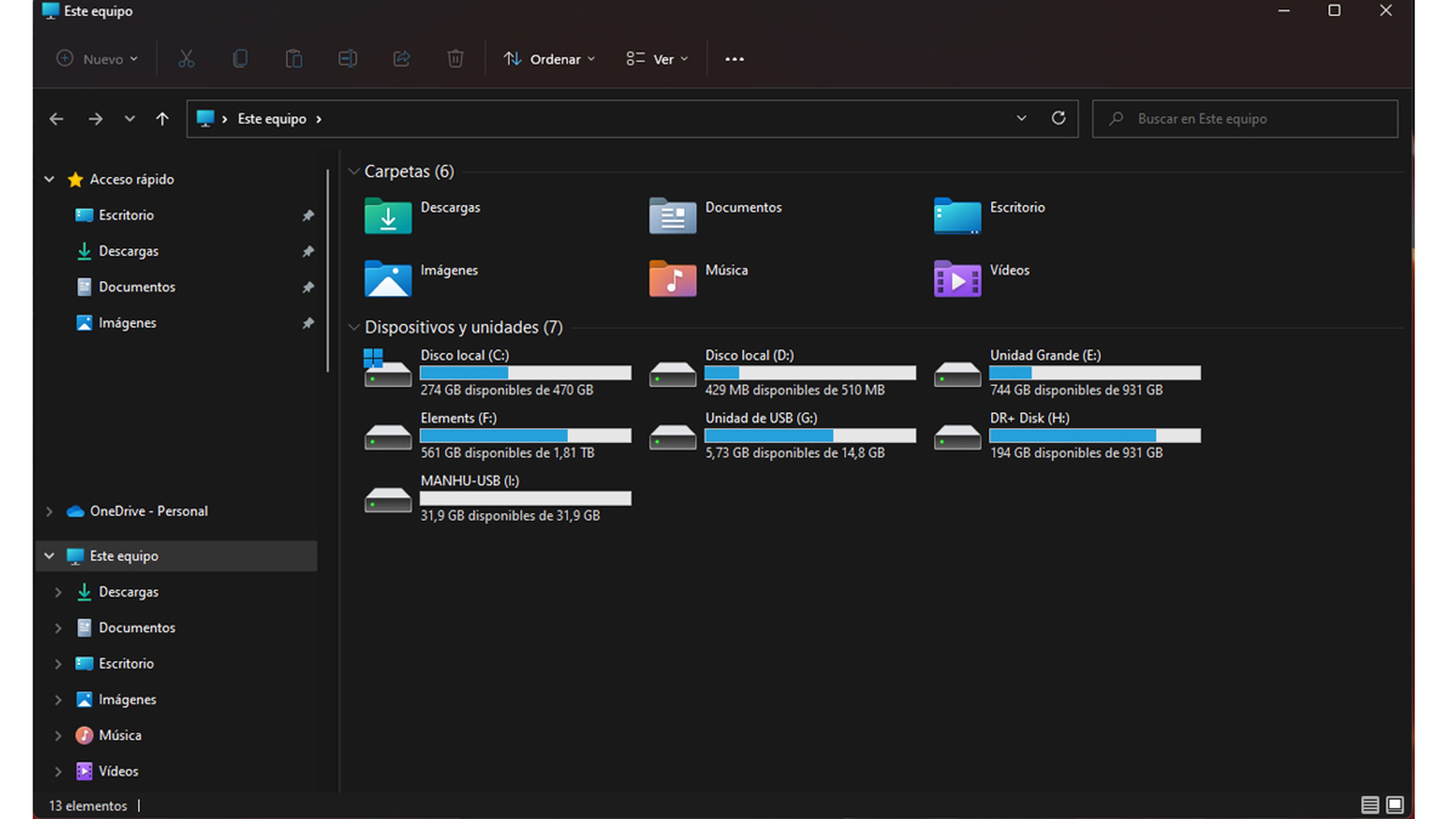Click the Cut scissors icon in toolbar
1456x819 pixels.
pos(186,59)
